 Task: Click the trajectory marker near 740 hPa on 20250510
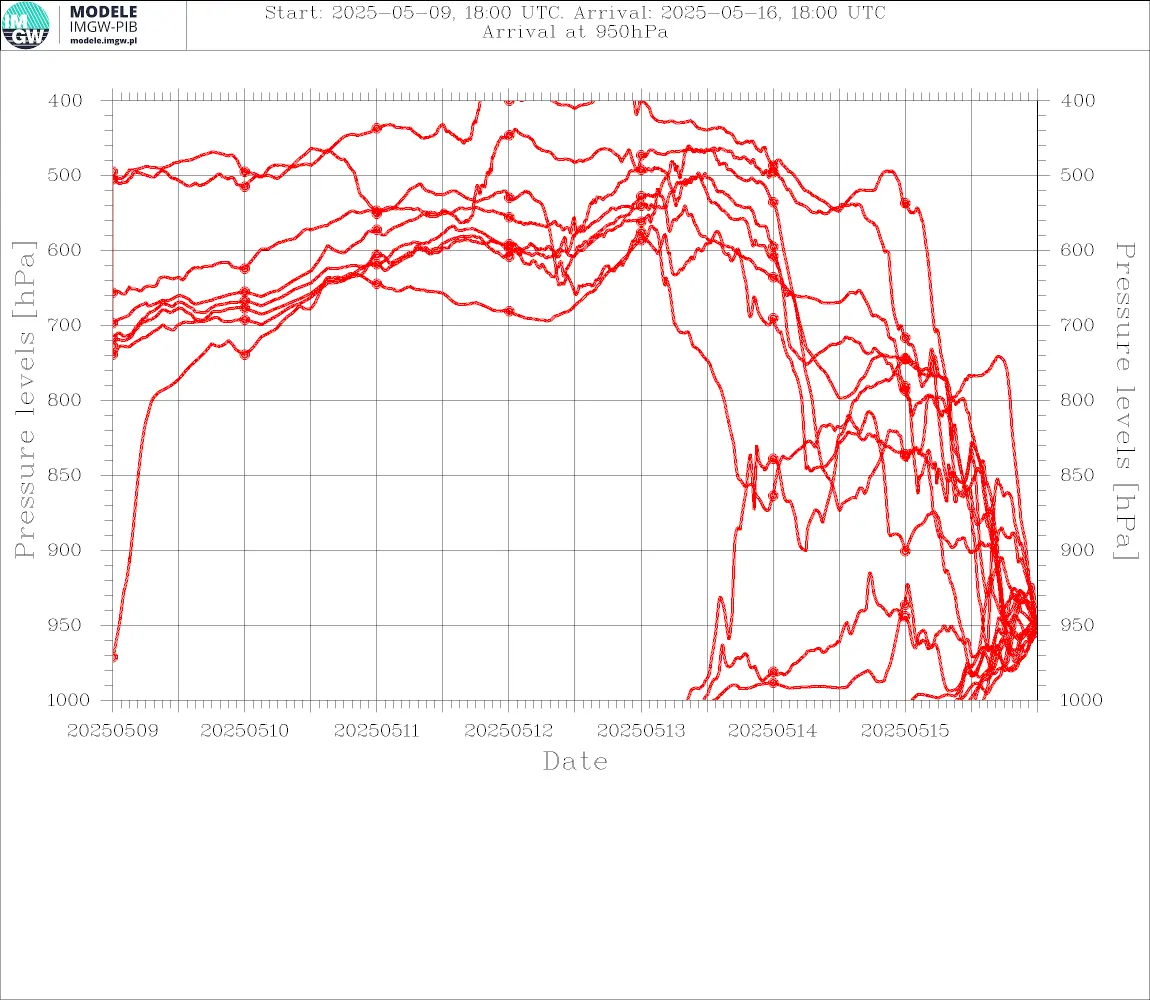245,354
